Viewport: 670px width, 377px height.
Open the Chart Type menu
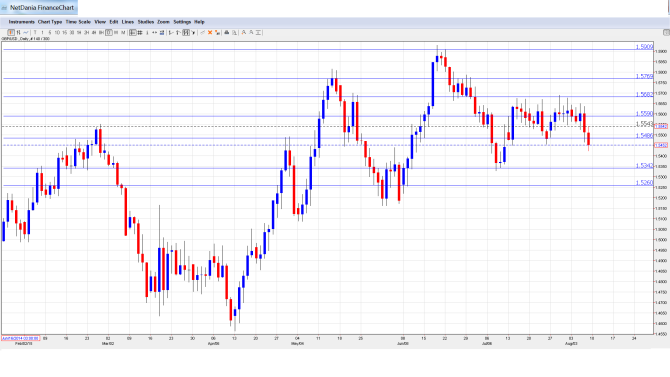[x=50, y=22]
